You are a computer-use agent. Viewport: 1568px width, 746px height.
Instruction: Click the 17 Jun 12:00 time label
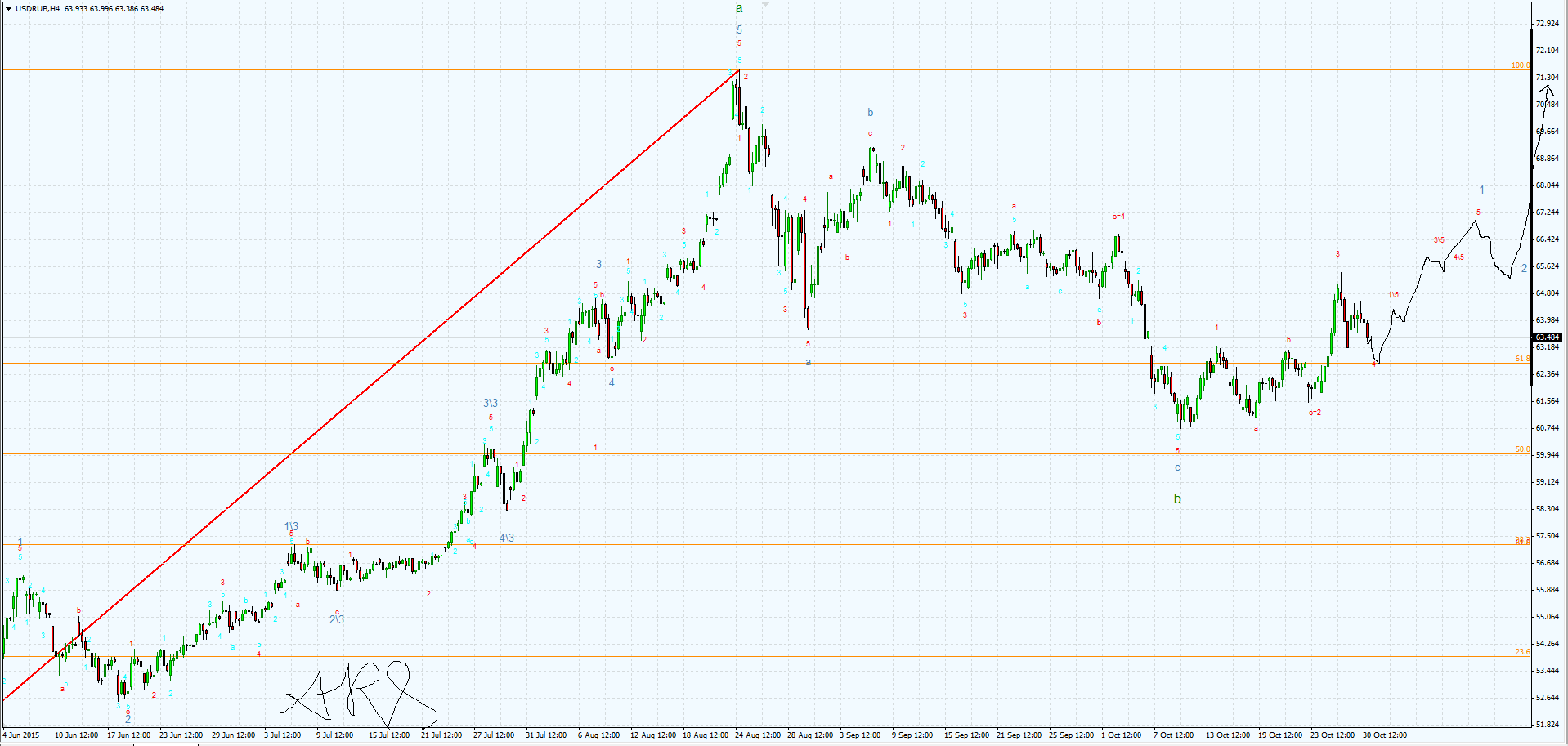click(128, 735)
